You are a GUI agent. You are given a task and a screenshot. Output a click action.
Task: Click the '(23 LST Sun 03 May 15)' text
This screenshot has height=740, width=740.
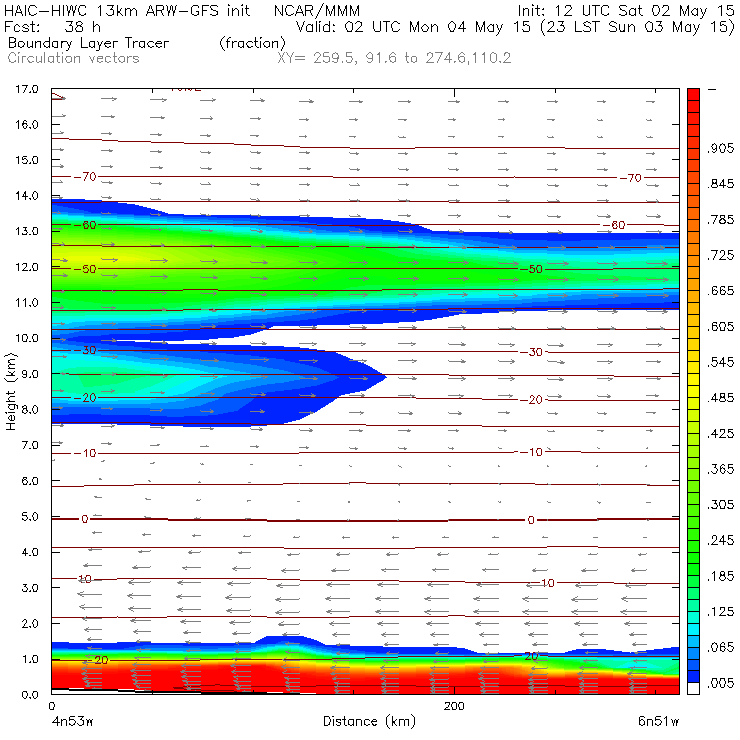(x=637, y=27)
